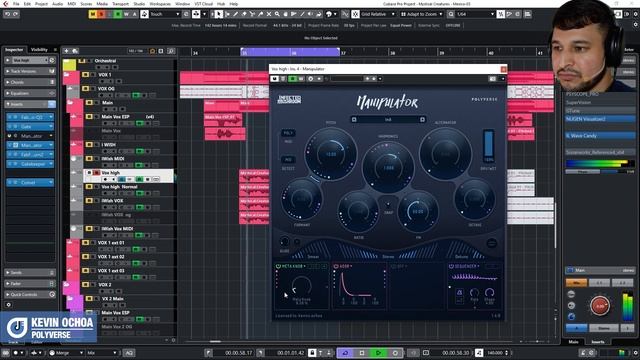Toggle the red global Solo button
The width and height of the screenshot is (640, 360).
pyautogui.click(x=101, y=14)
